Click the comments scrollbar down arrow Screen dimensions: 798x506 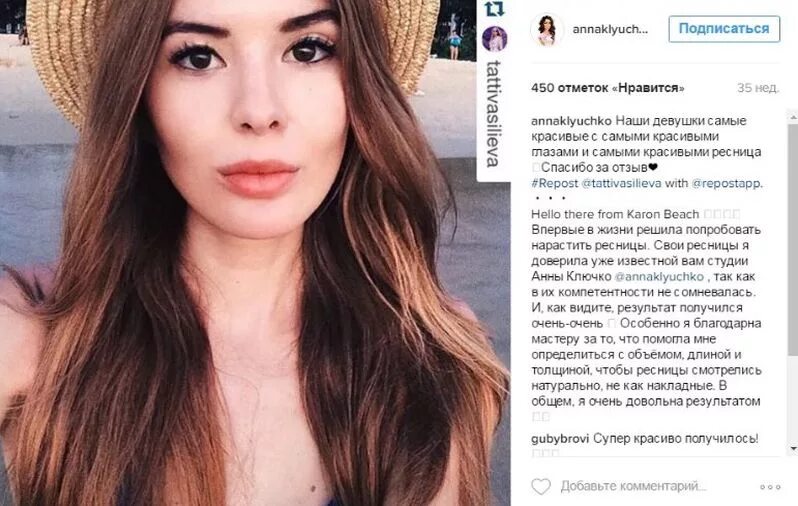(x=793, y=449)
